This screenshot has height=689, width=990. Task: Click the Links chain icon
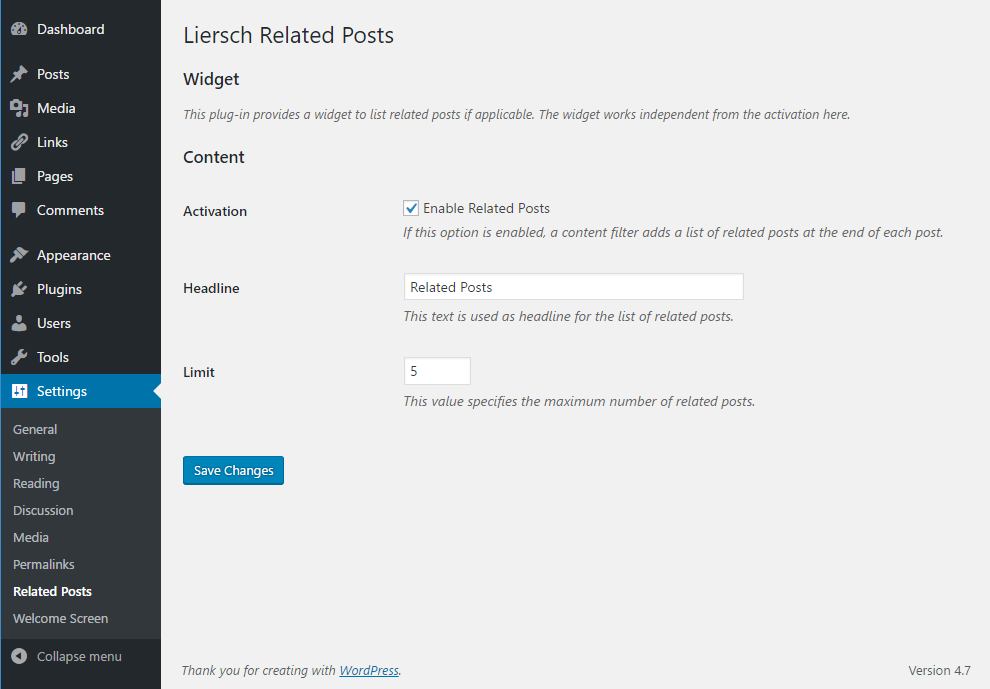click(19, 142)
